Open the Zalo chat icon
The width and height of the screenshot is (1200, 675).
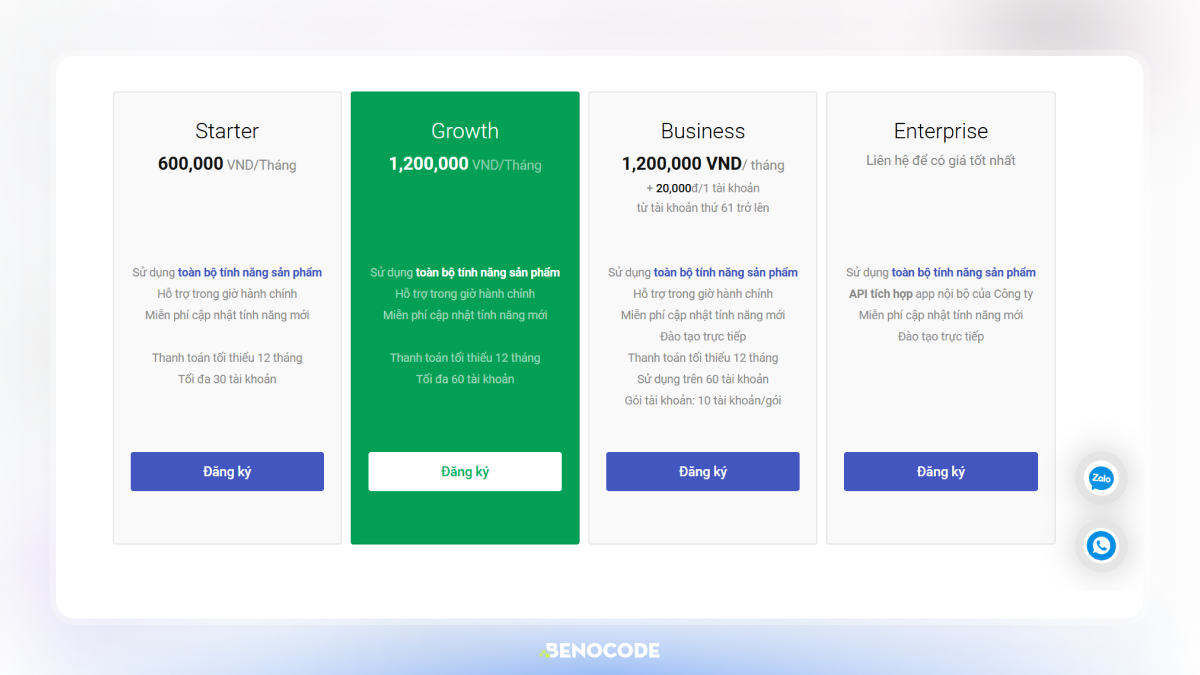click(1101, 479)
